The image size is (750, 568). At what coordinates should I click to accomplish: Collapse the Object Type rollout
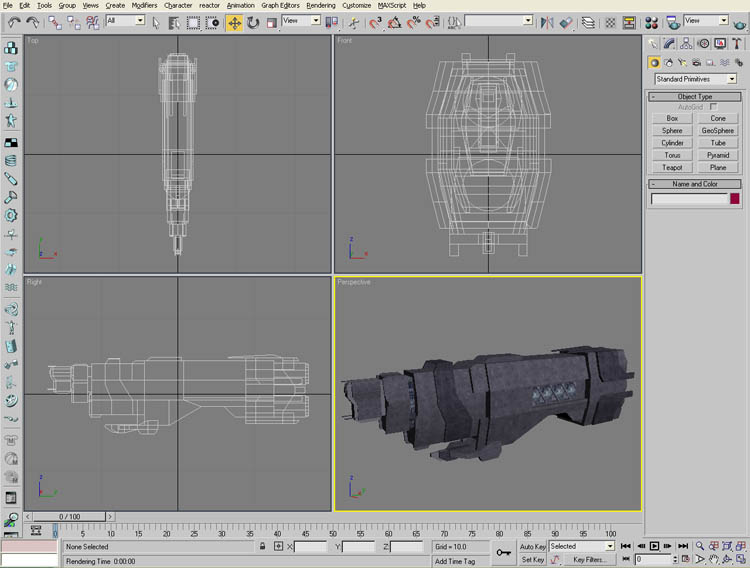(x=695, y=96)
